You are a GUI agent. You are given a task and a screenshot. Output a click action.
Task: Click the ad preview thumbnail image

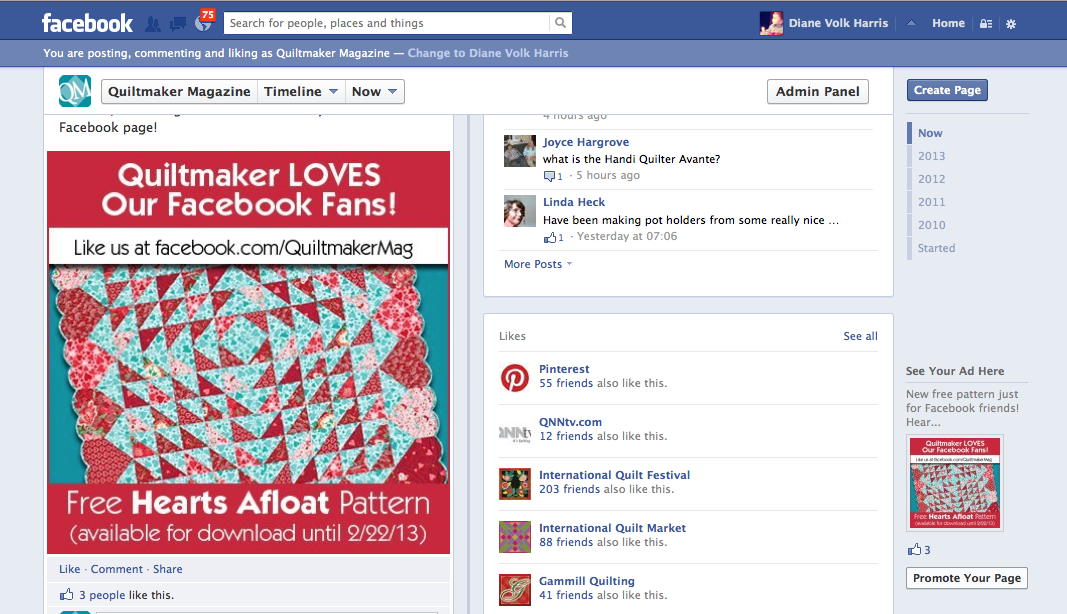pos(955,483)
